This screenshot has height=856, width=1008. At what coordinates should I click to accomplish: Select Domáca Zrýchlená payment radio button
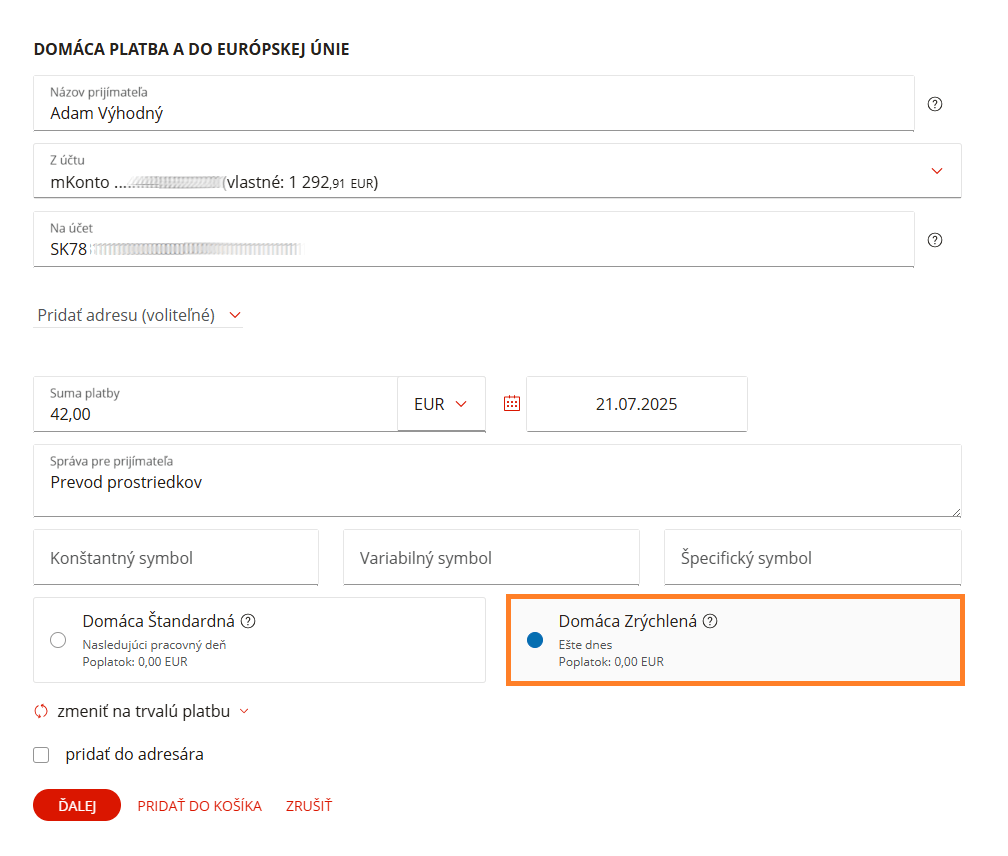coord(534,640)
